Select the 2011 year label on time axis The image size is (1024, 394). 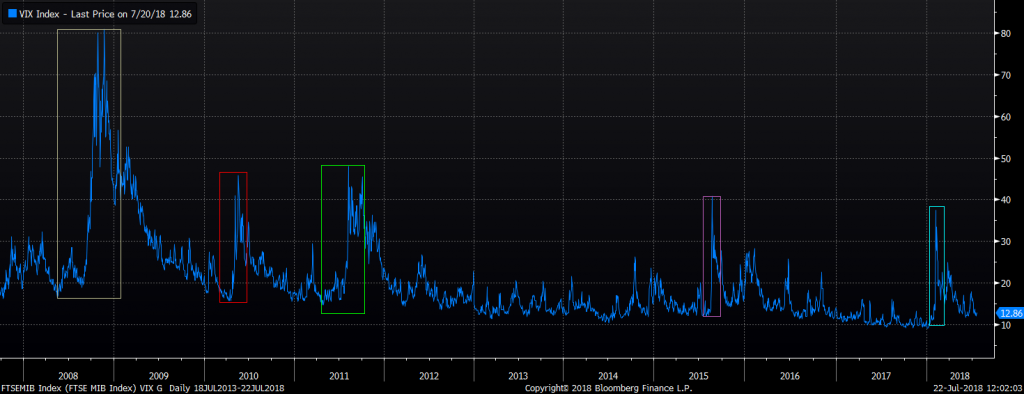pos(339,376)
